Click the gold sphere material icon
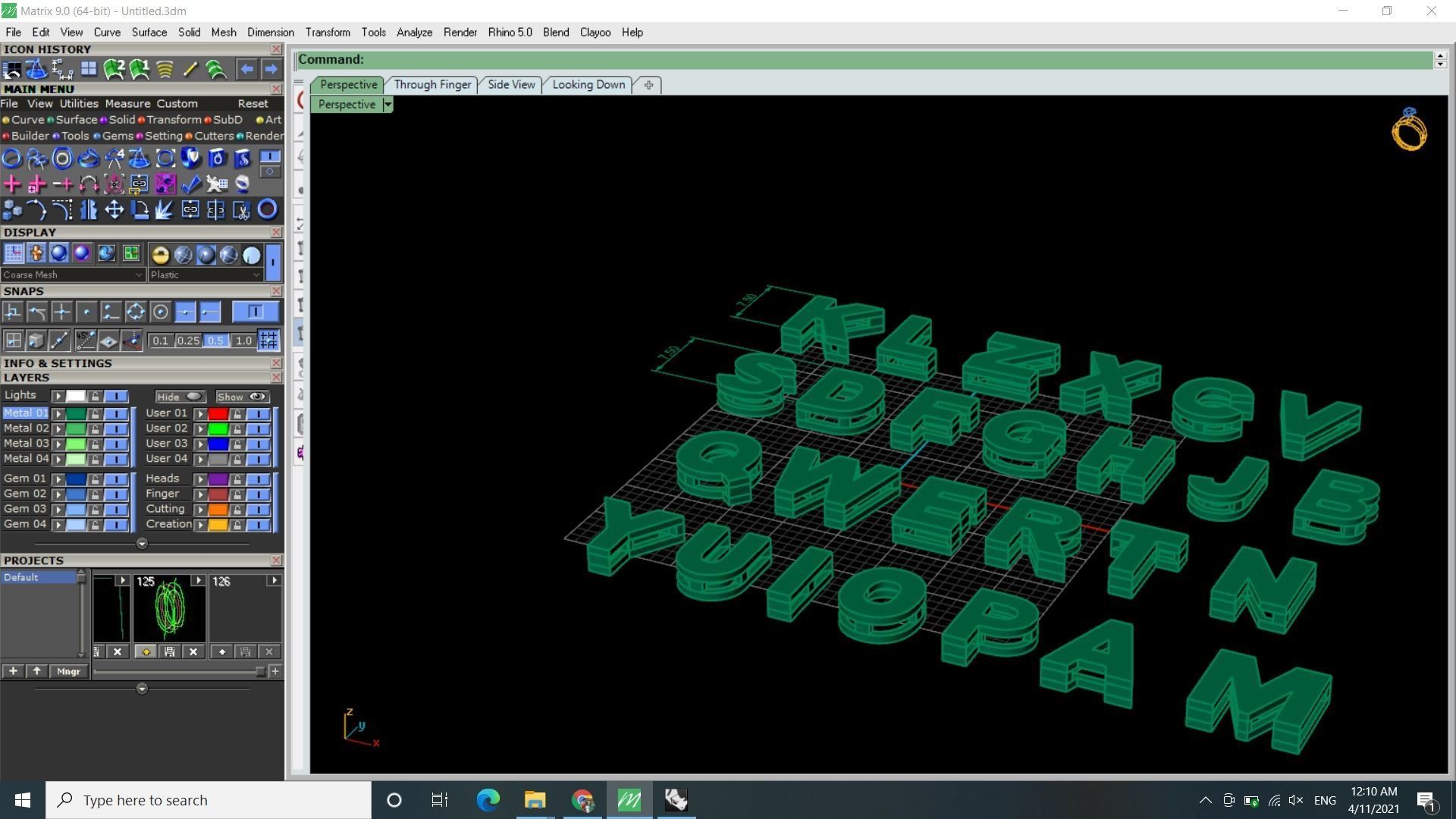Viewport: 1456px width, 819px height. [160, 255]
